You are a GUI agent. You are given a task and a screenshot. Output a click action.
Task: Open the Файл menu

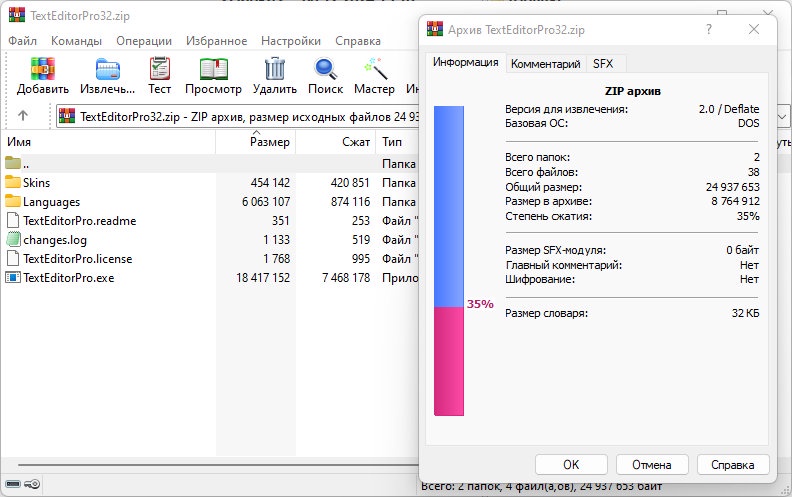pyautogui.click(x=22, y=41)
